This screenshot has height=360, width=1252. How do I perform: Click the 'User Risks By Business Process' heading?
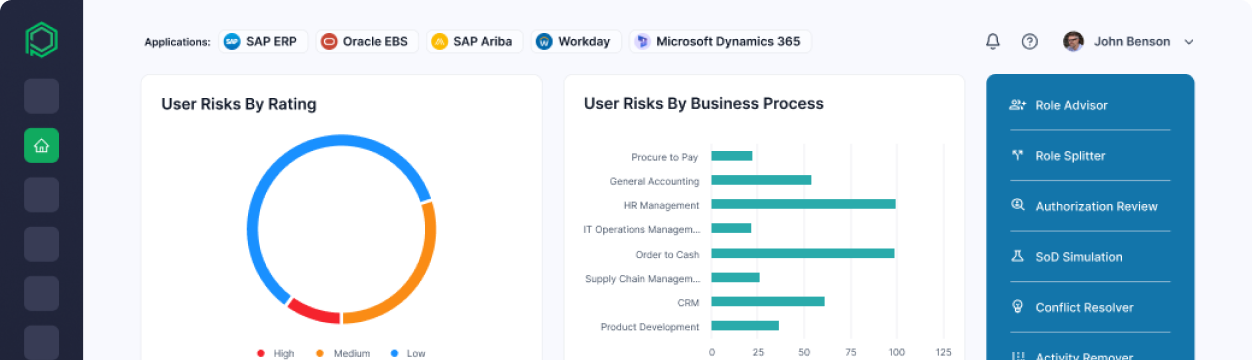(704, 103)
